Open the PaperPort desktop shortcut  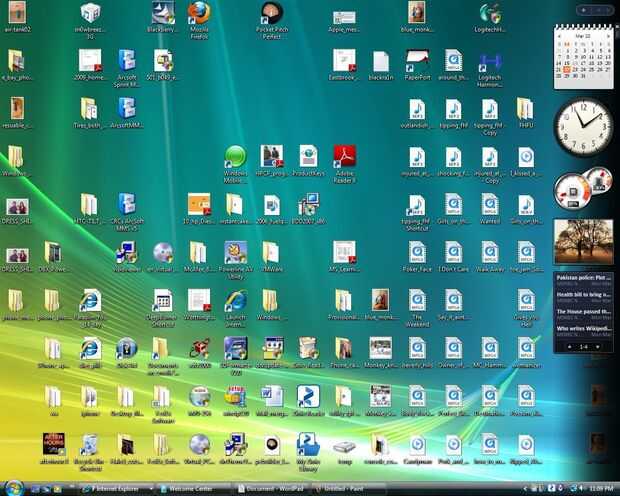(417, 65)
